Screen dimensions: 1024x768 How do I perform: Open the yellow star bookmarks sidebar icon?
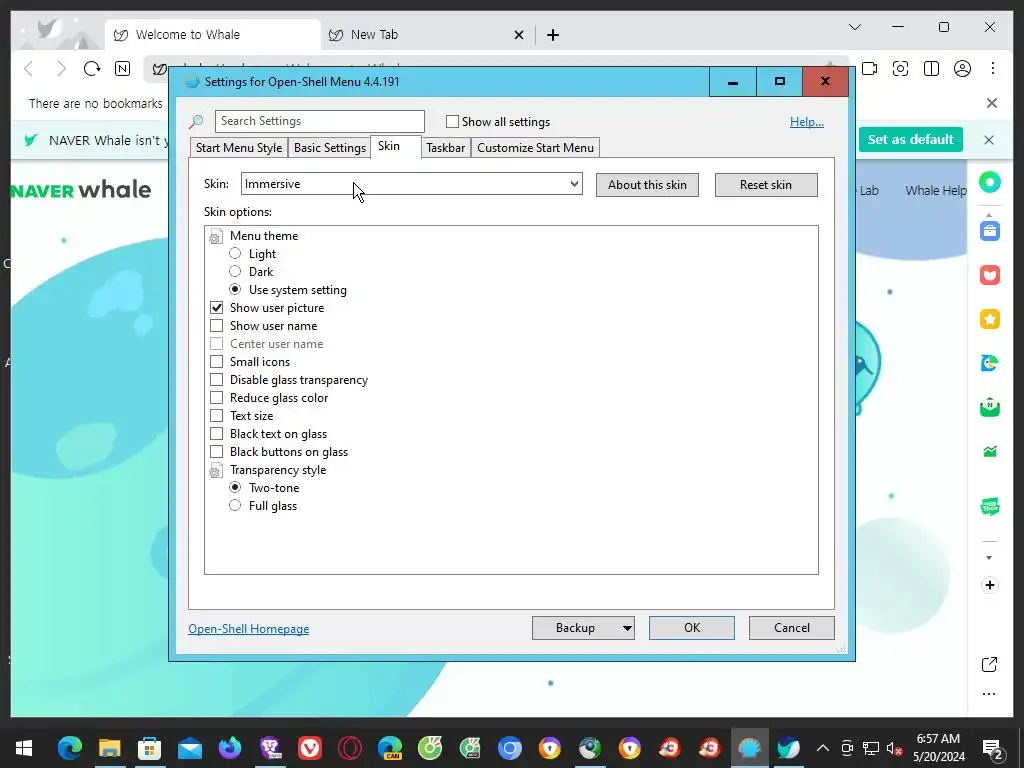(x=989, y=319)
